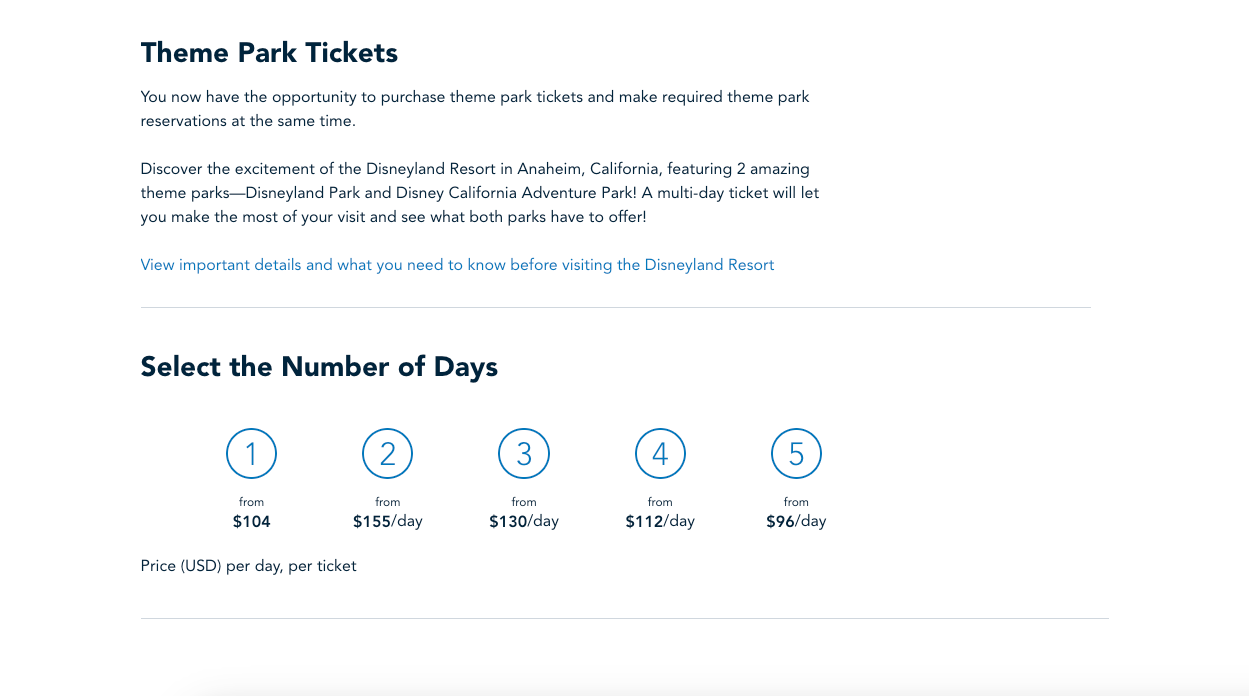Click the 'from' label above $104
Screen dimensions: 1249x696
251,502
